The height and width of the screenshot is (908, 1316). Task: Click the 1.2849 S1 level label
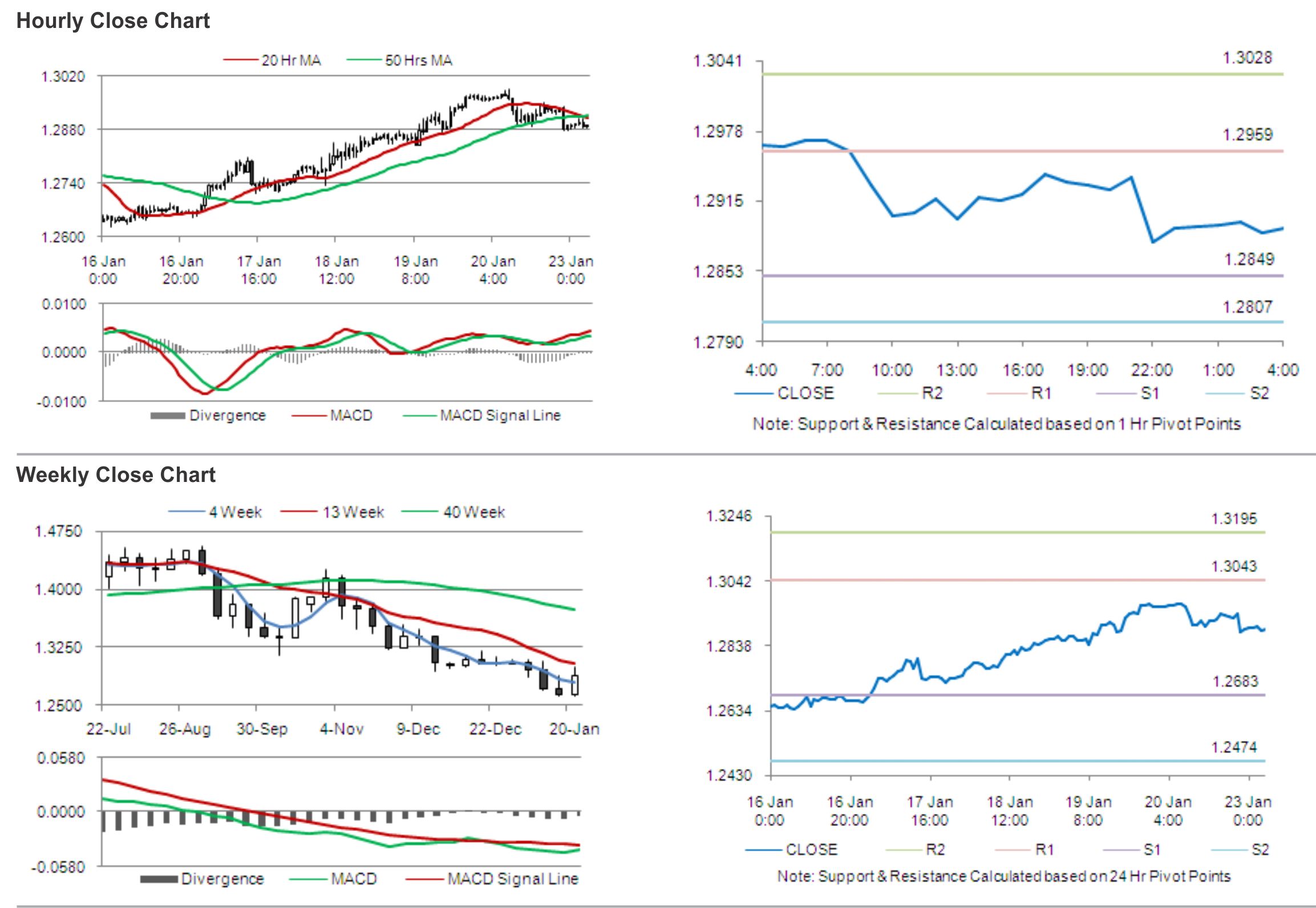pos(1249,260)
